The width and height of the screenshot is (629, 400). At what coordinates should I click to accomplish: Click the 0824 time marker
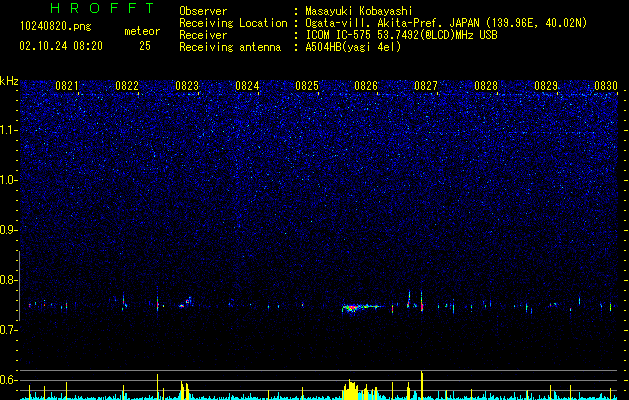(x=247, y=86)
